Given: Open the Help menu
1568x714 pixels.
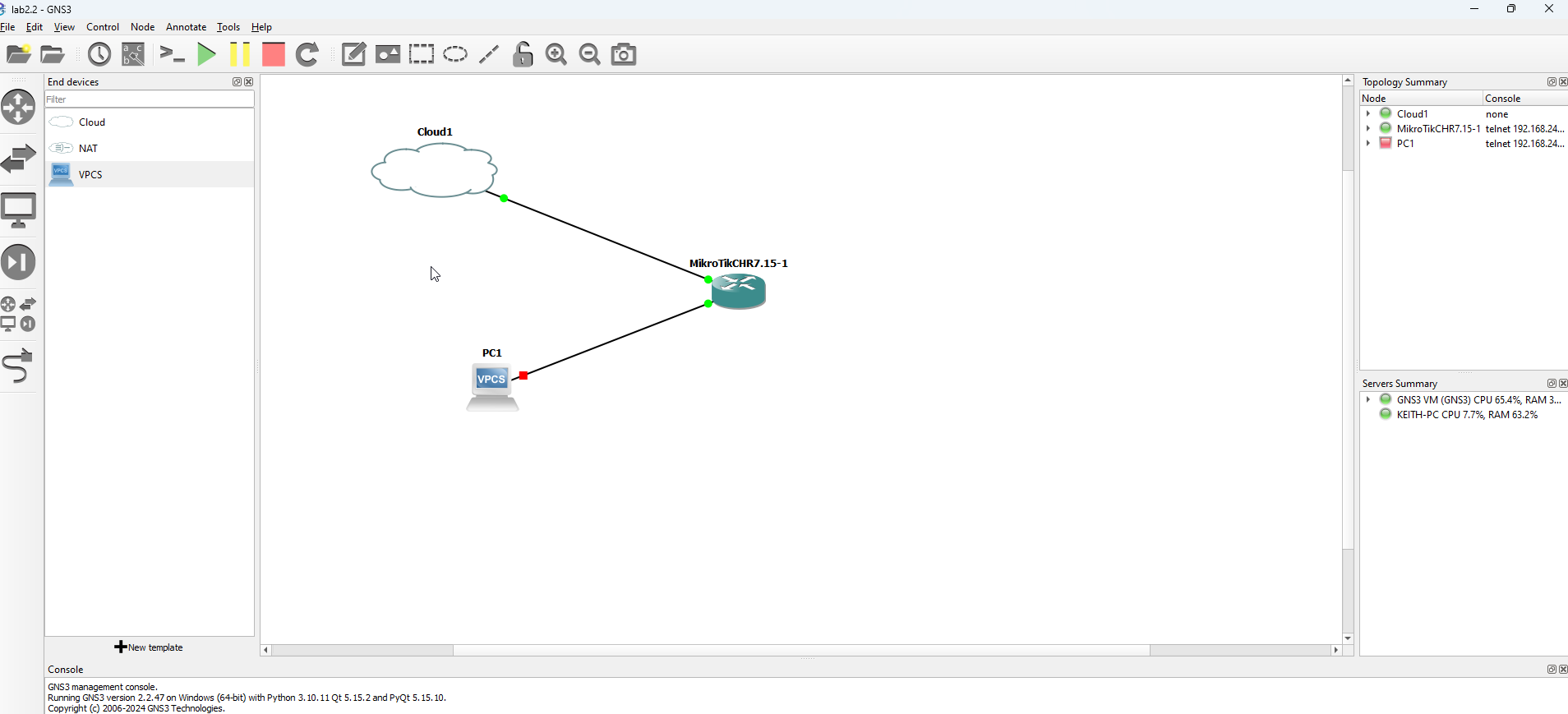Looking at the screenshot, I should tap(262, 27).
